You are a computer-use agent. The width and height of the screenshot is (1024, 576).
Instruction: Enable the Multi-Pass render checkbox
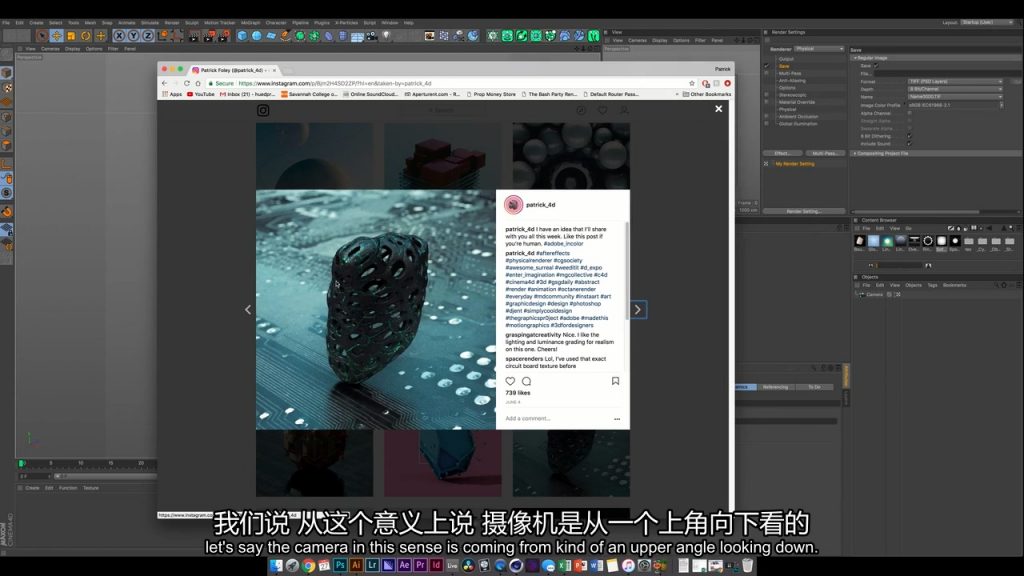pyautogui.click(x=767, y=73)
